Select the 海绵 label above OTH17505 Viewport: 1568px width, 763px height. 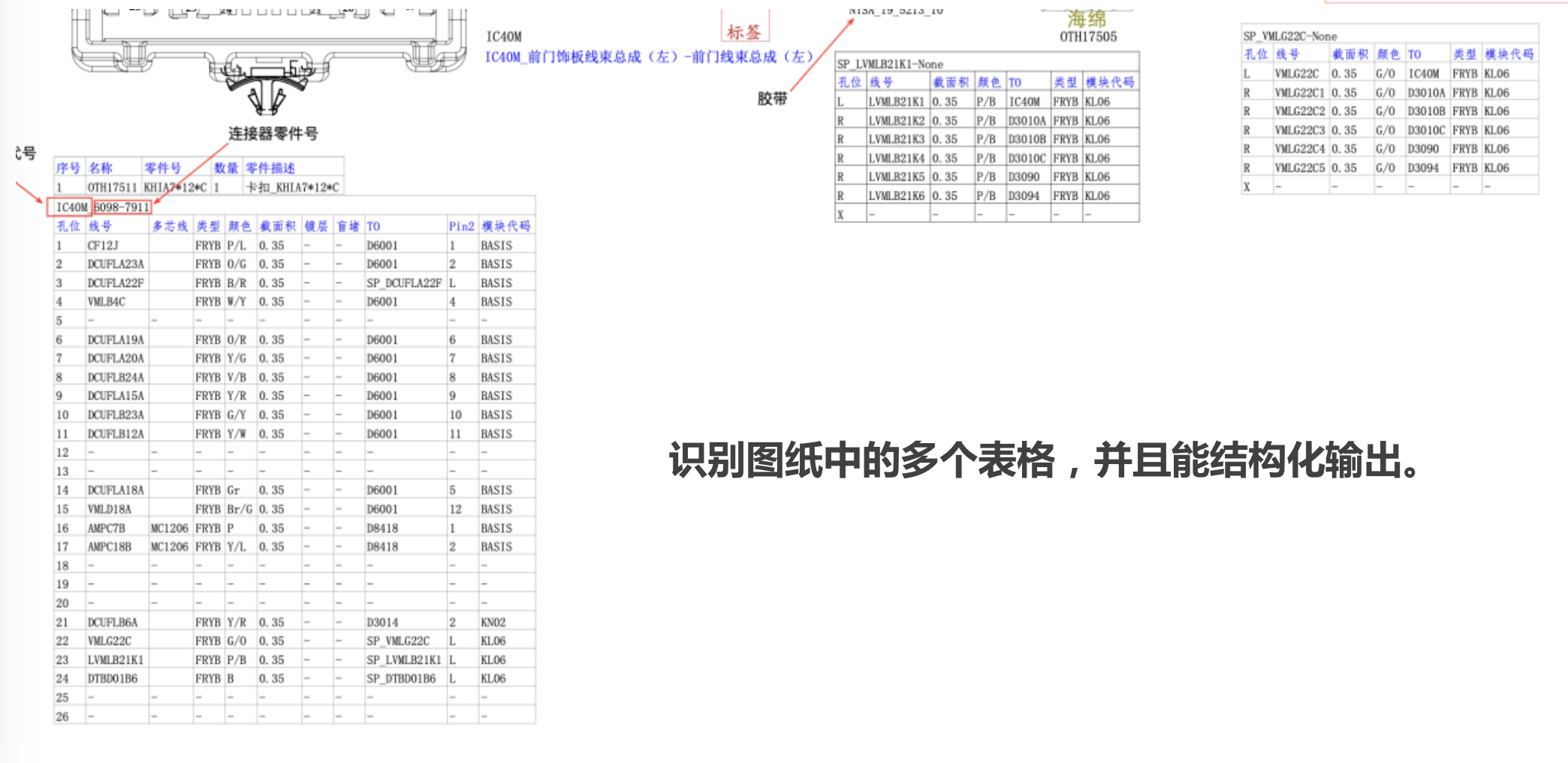pos(1087,19)
